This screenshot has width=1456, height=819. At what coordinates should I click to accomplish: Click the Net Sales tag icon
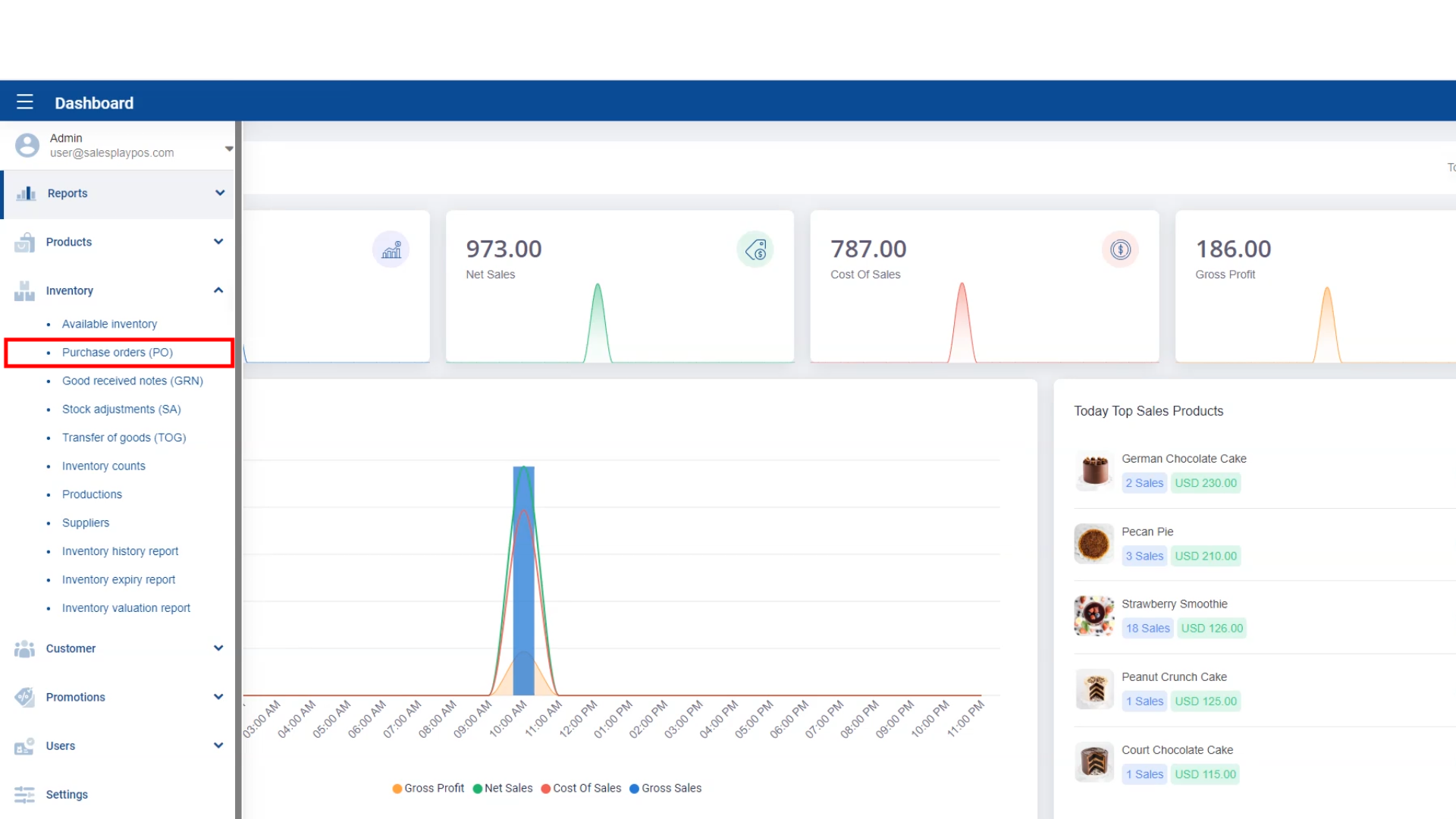point(755,249)
